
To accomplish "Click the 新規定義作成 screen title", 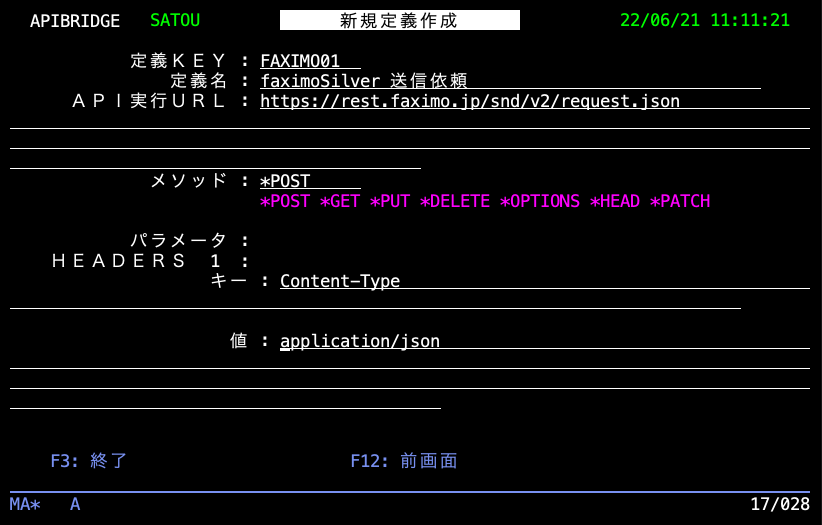I will click(x=399, y=20).
